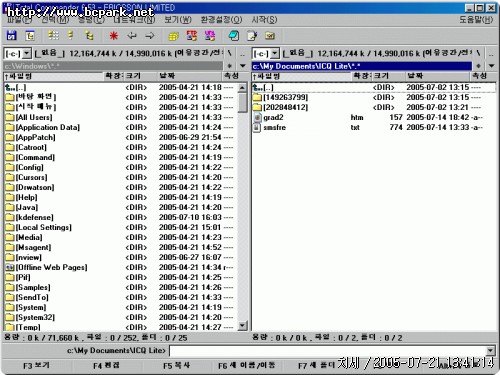
Task: Click the blue floppy disk toolbar icon
Action: pos(12,36)
